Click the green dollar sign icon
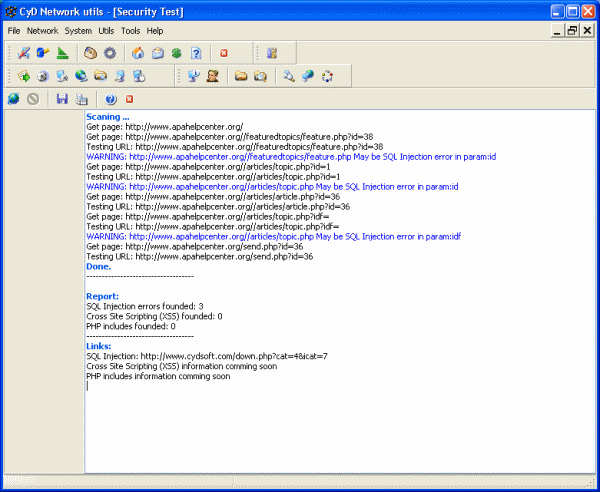Viewport: 600px width, 492px height. (176, 53)
